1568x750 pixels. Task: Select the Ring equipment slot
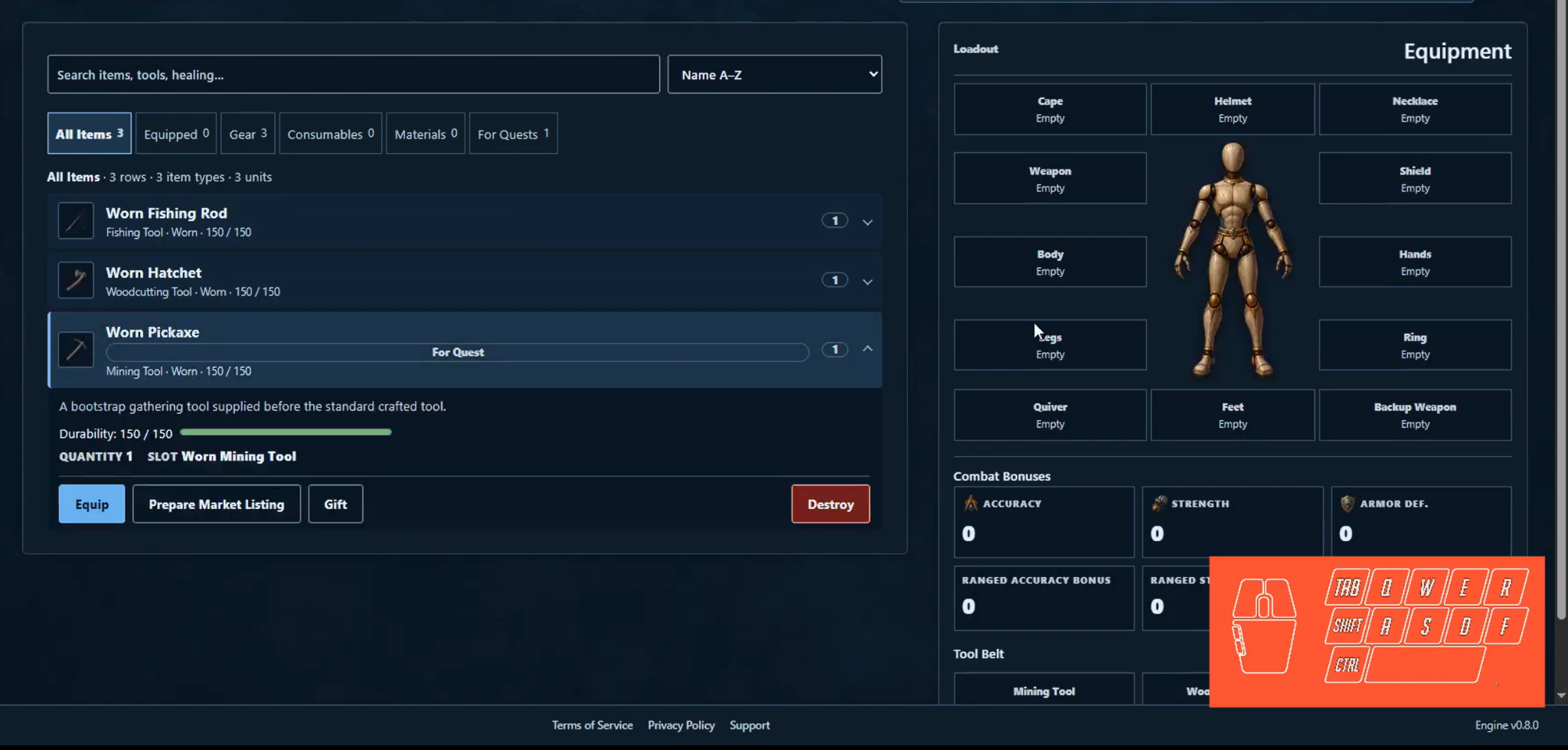click(1415, 345)
